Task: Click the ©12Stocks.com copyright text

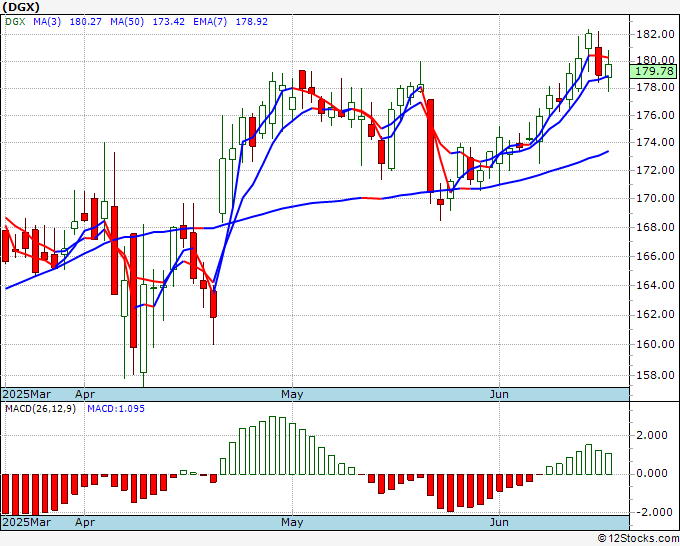Action: (638, 539)
